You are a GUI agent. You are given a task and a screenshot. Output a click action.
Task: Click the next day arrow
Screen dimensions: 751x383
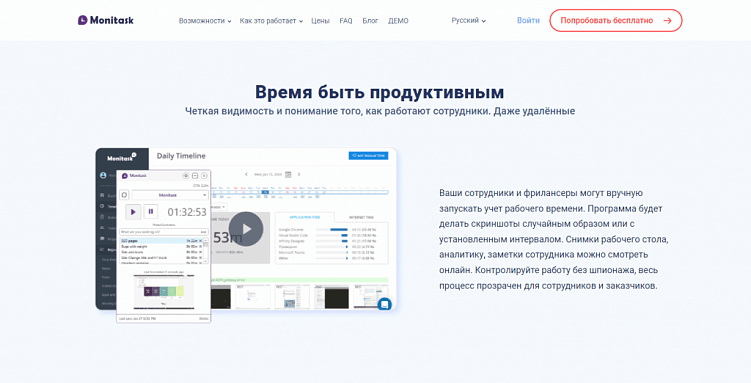(x=299, y=174)
